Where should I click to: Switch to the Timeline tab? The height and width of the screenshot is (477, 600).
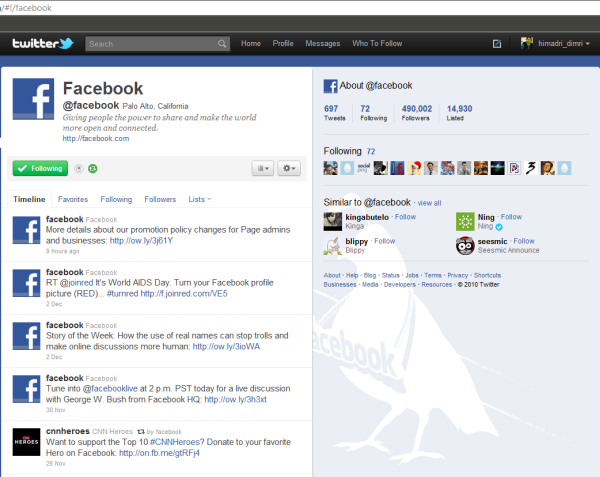29,199
